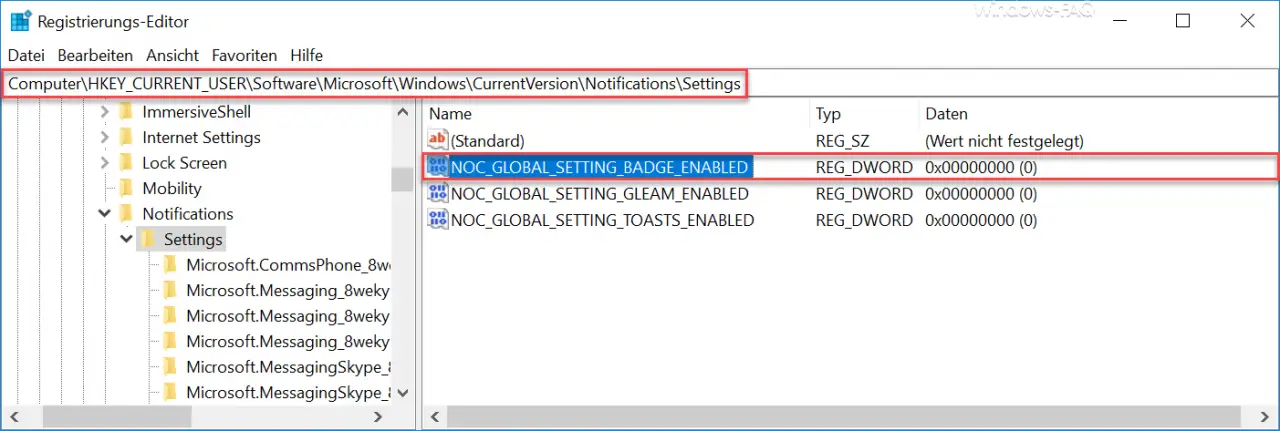Click the DWORD icon of NOC_GLOBAL_SETTING_BADGE_ENABLED

[x=438, y=167]
